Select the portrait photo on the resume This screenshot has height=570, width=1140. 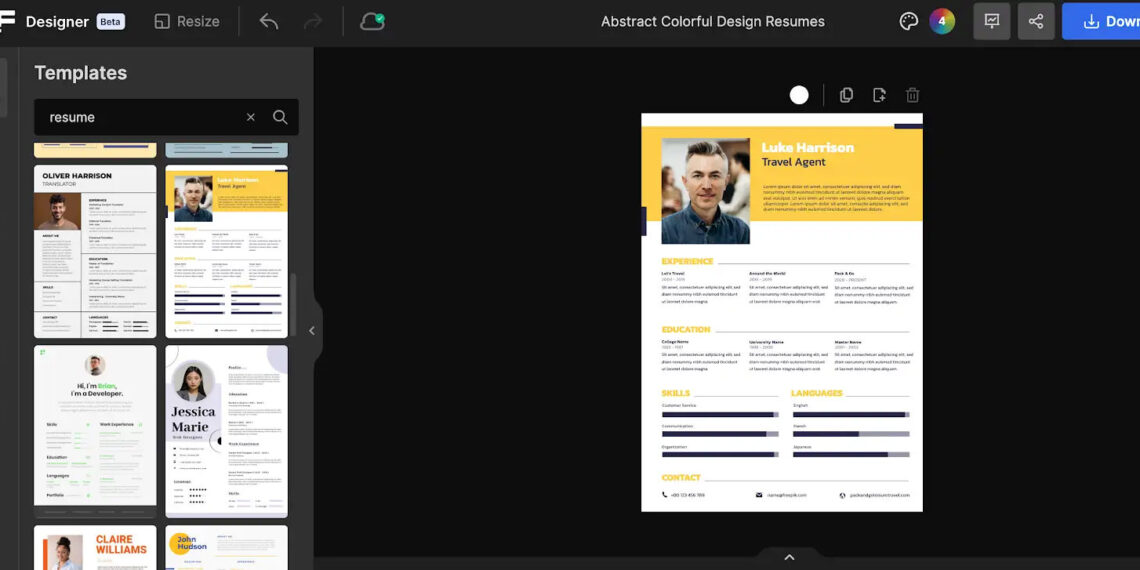pyautogui.click(x=705, y=191)
